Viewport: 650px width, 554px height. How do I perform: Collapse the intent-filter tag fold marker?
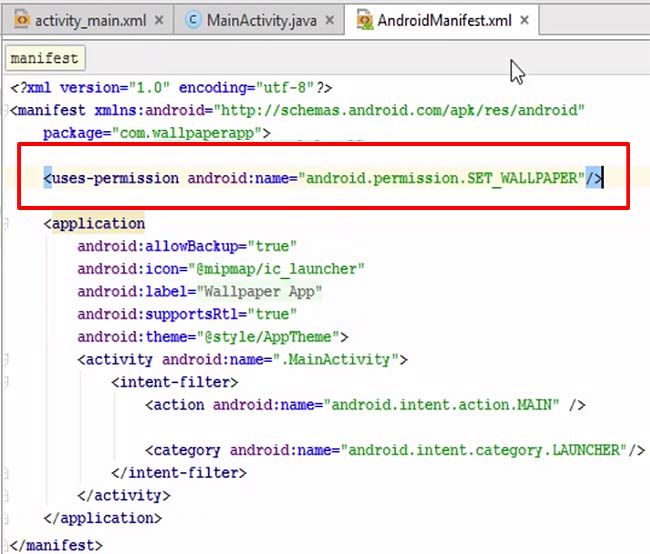(6, 382)
